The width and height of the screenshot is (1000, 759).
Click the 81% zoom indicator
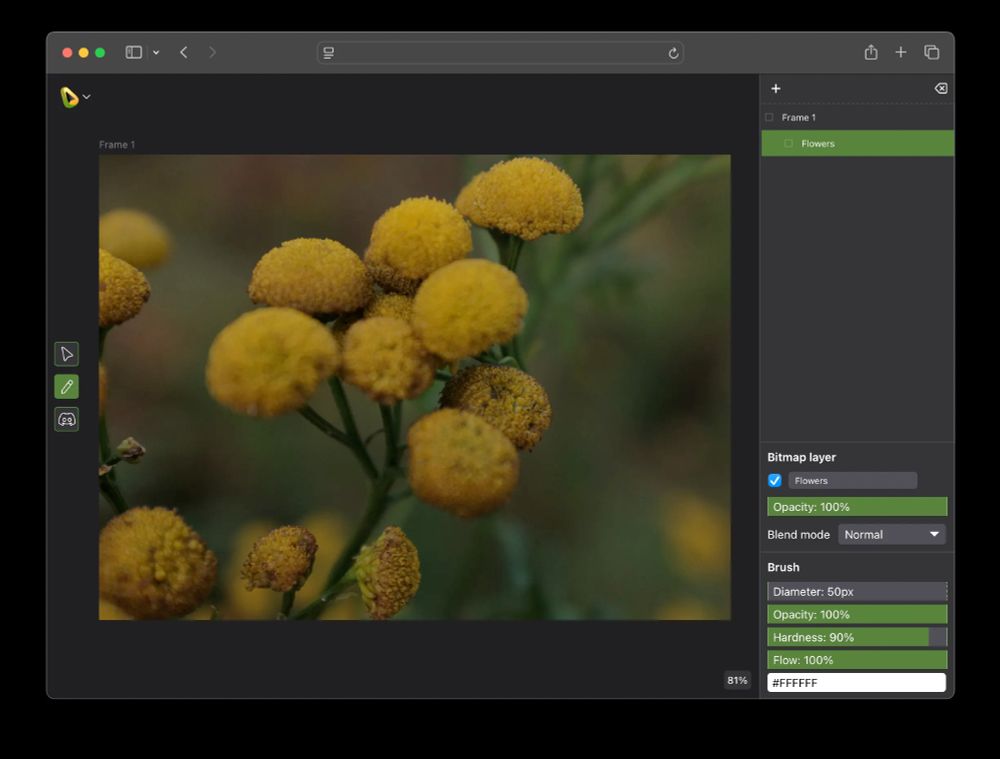(737, 681)
